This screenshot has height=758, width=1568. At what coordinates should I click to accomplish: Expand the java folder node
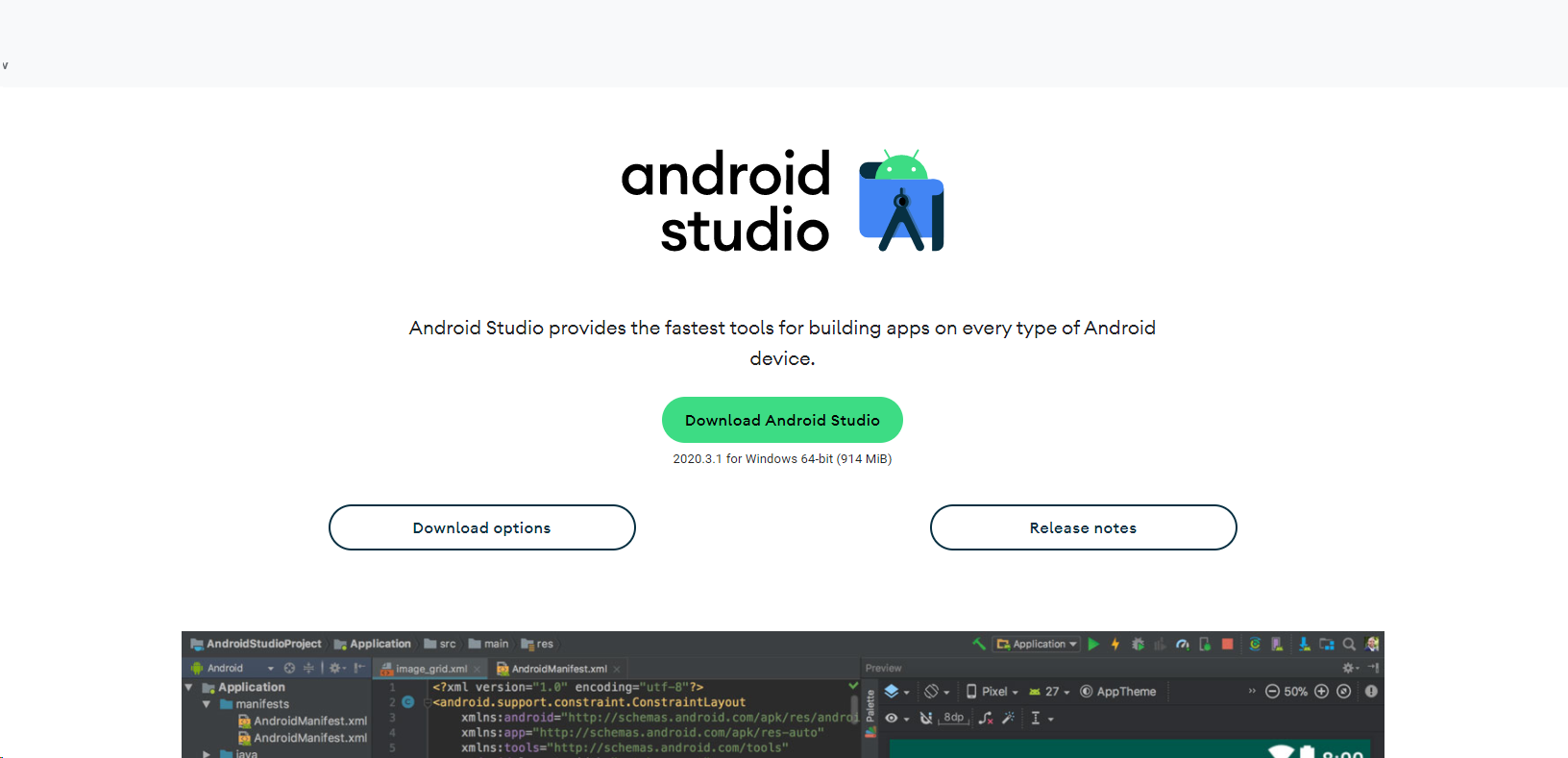(x=206, y=754)
